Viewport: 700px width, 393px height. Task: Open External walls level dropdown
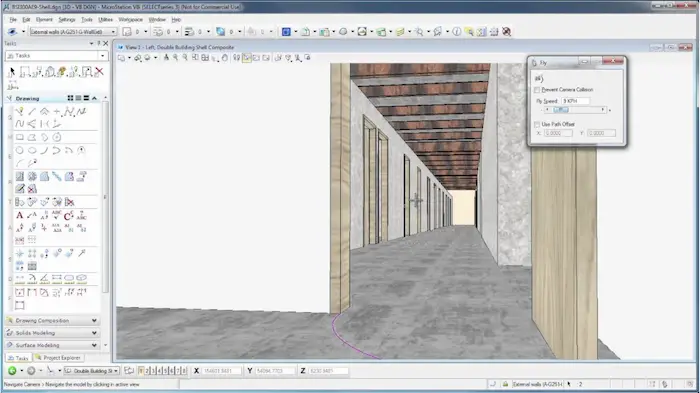[113, 32]
